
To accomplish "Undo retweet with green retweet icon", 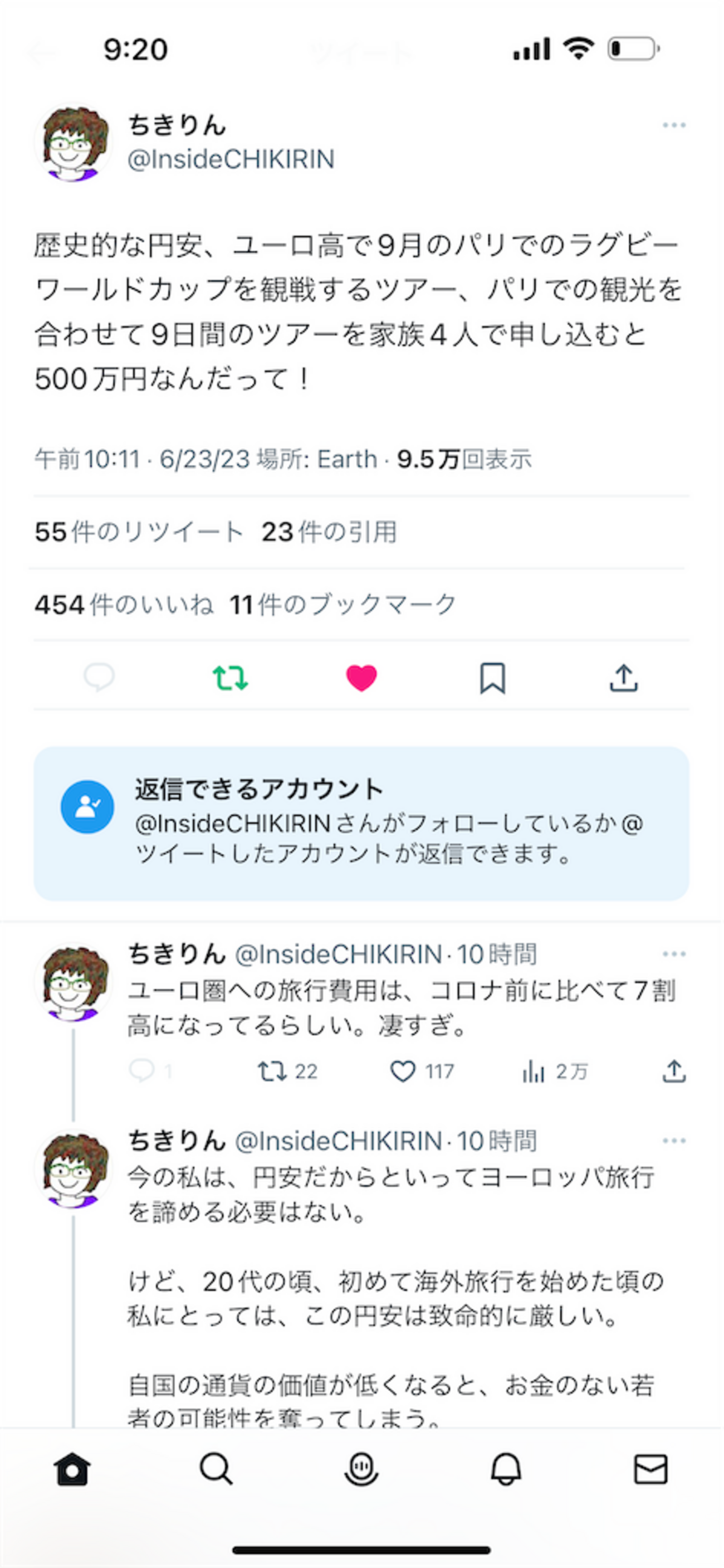I will coord(230,678).
